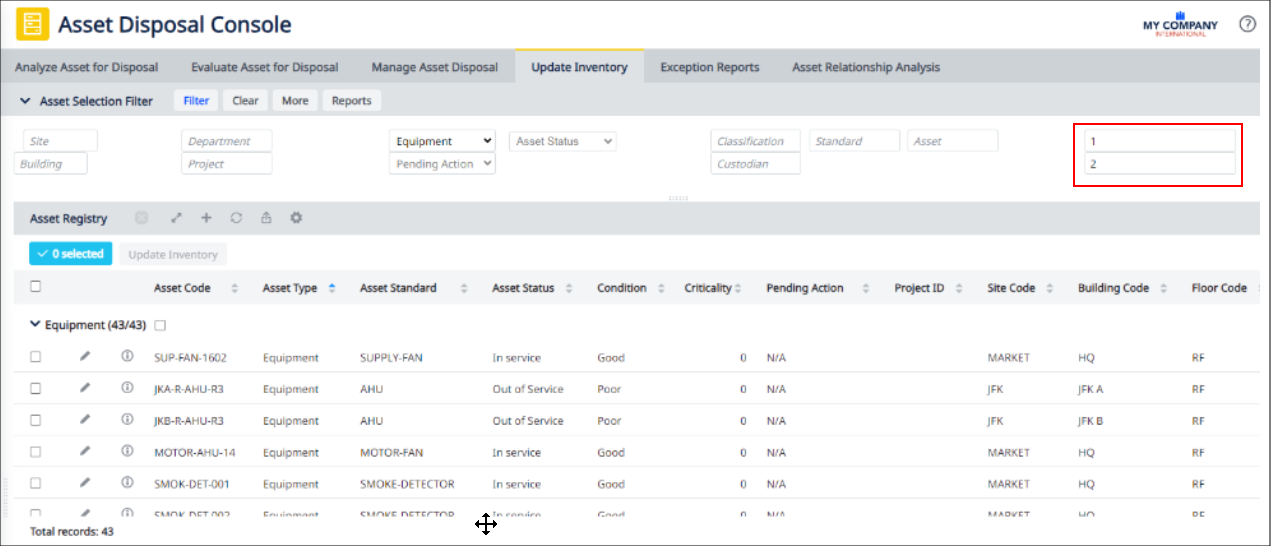The height and width of the screenshot is (546, 1280).
Task: Open Asset Registry gear settings
Action: [296, 218]
